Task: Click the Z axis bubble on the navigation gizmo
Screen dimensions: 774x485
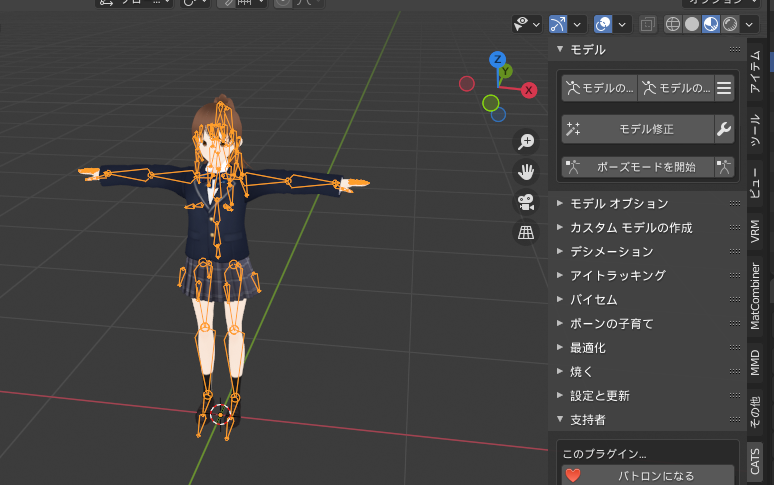Action: click(x=497, y=59)
